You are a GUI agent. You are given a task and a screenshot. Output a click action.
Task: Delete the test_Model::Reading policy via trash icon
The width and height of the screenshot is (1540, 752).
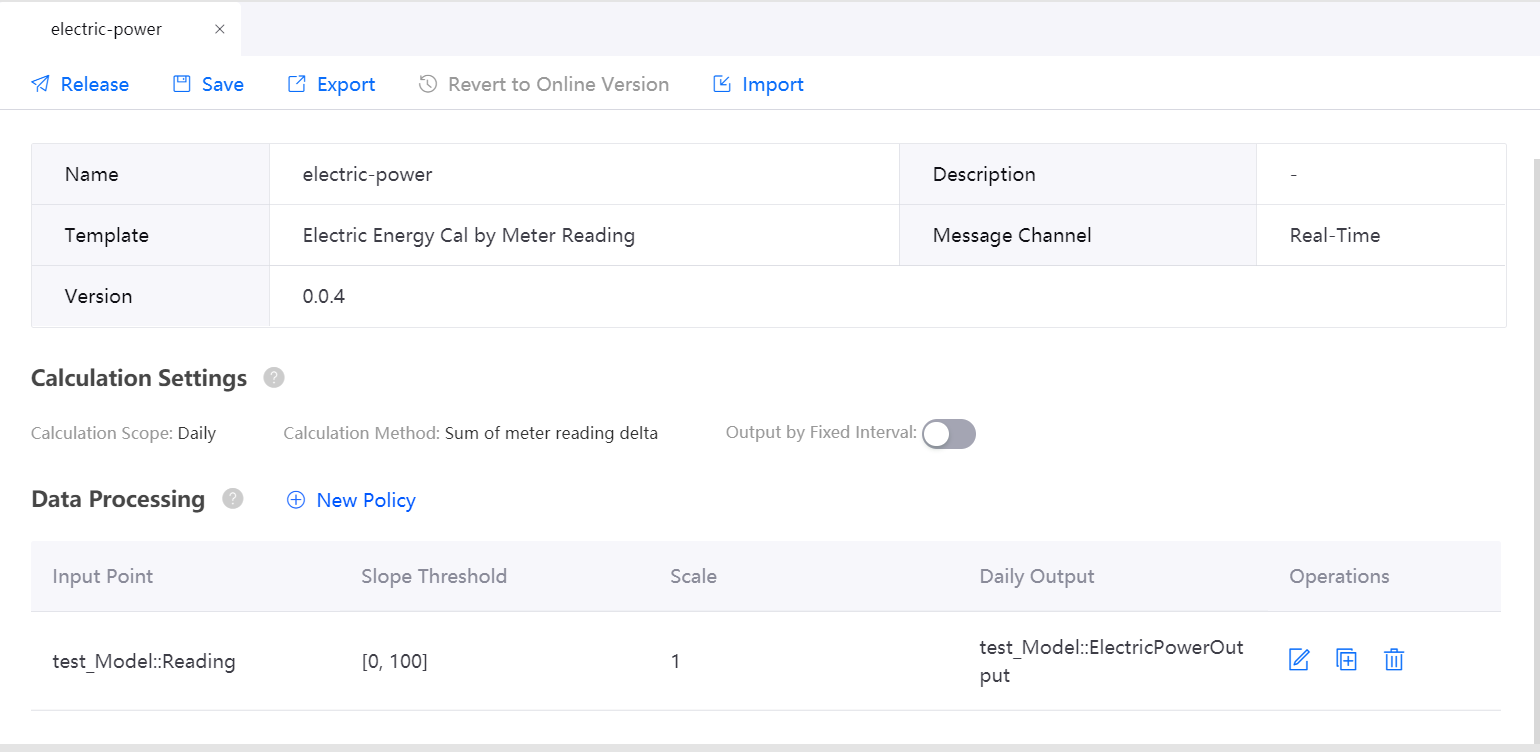click(1394, 660)
